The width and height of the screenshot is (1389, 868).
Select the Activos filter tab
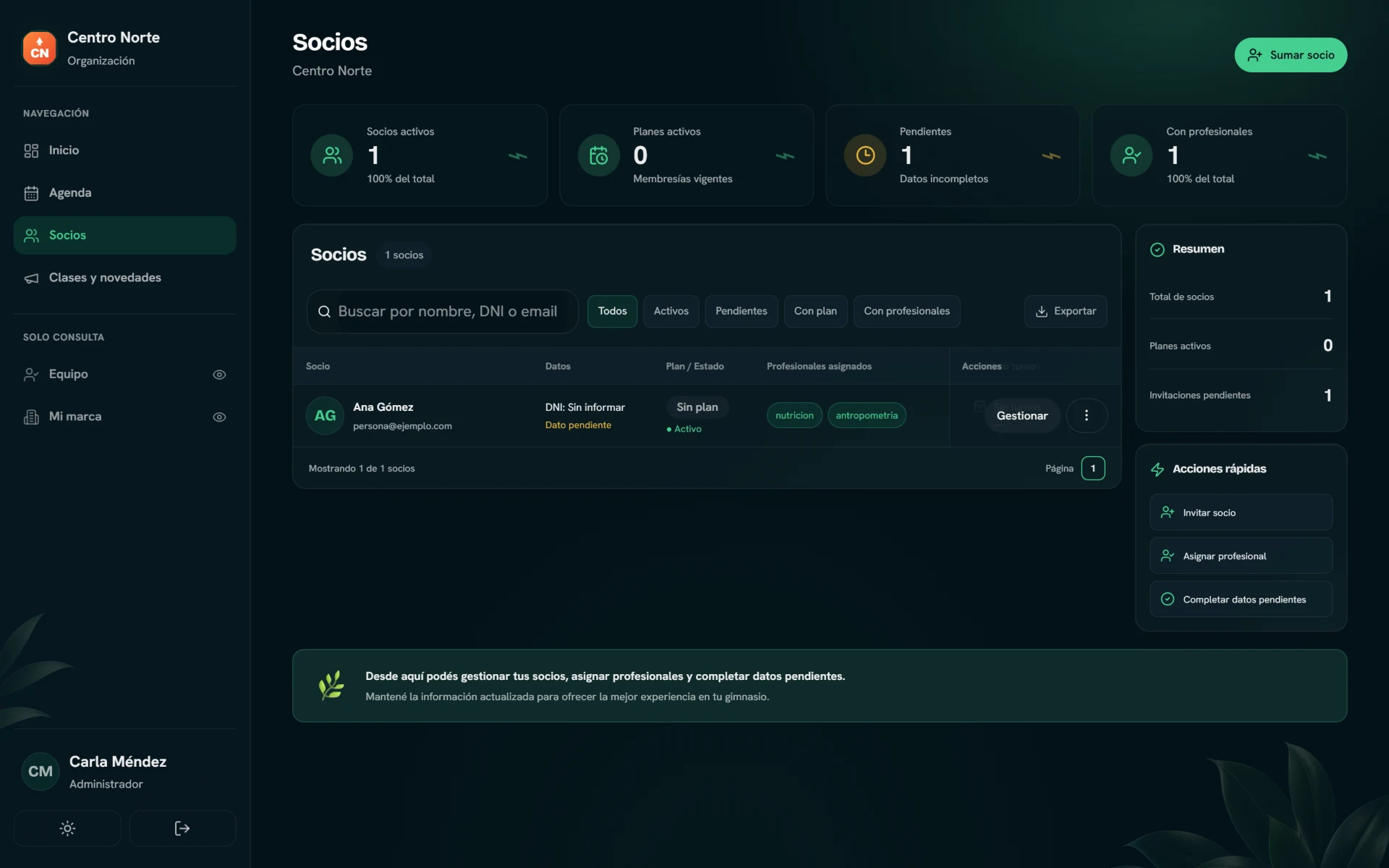click(671, 311)
